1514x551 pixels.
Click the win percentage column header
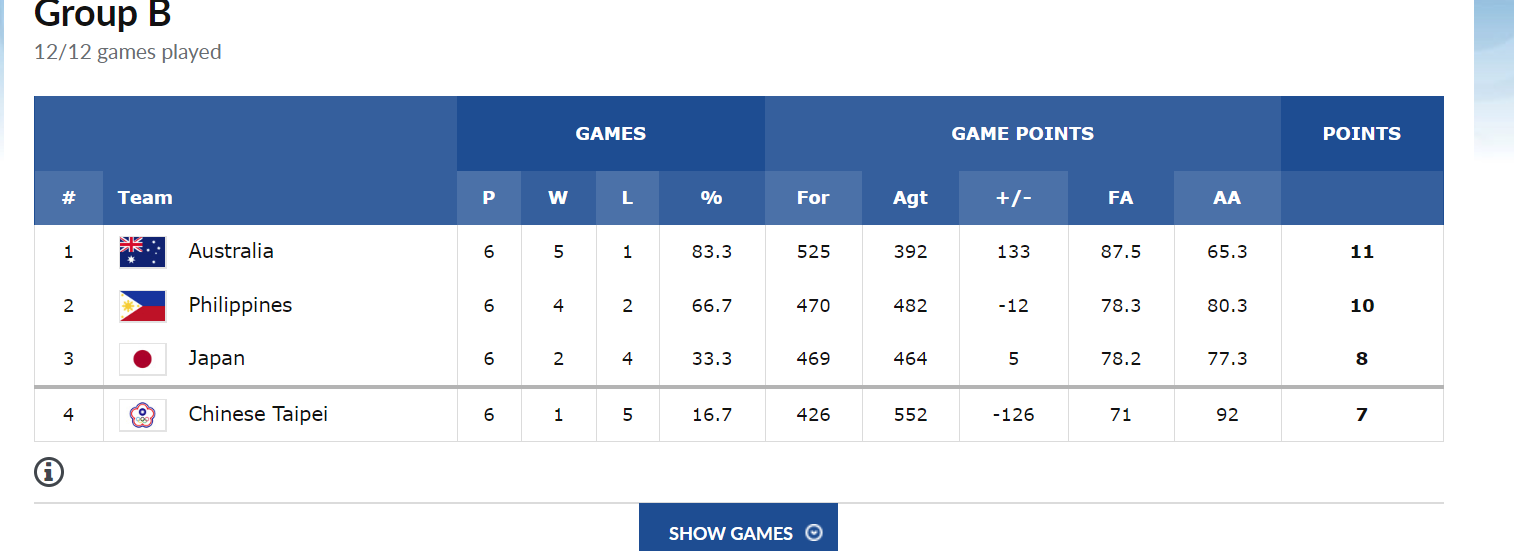point(711,198)
